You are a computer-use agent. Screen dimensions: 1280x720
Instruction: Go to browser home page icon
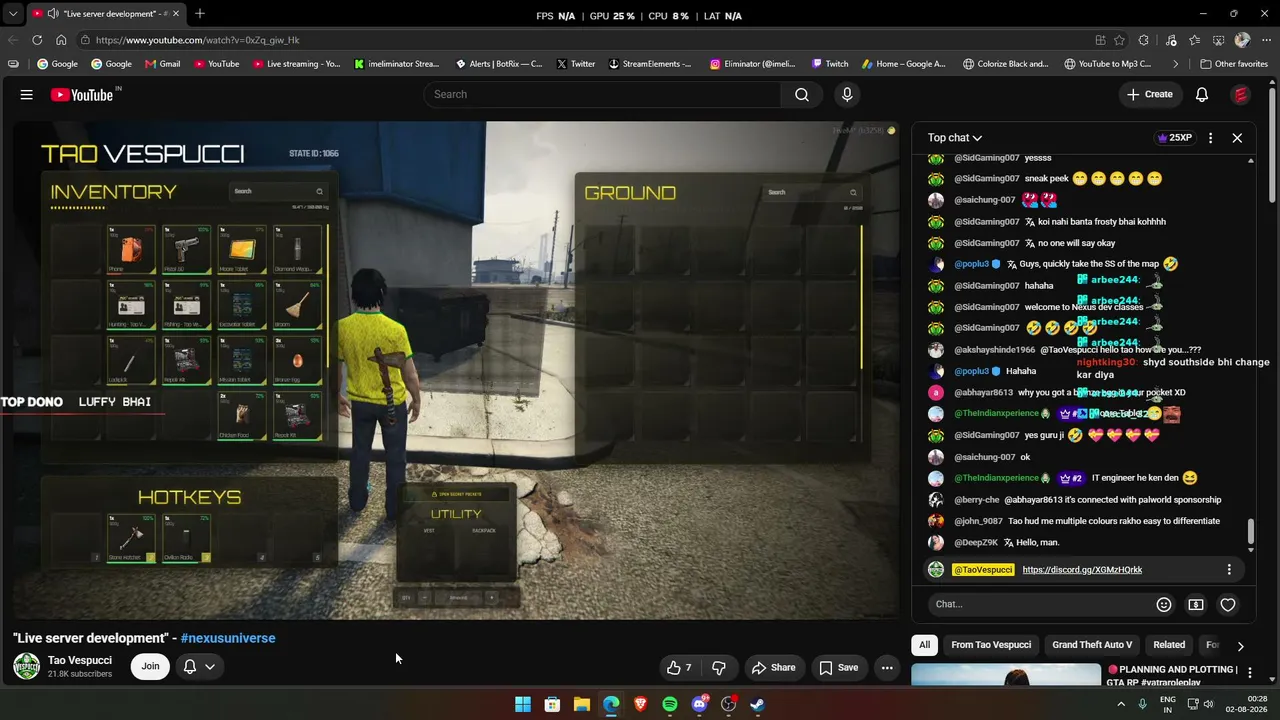[61, 40]
